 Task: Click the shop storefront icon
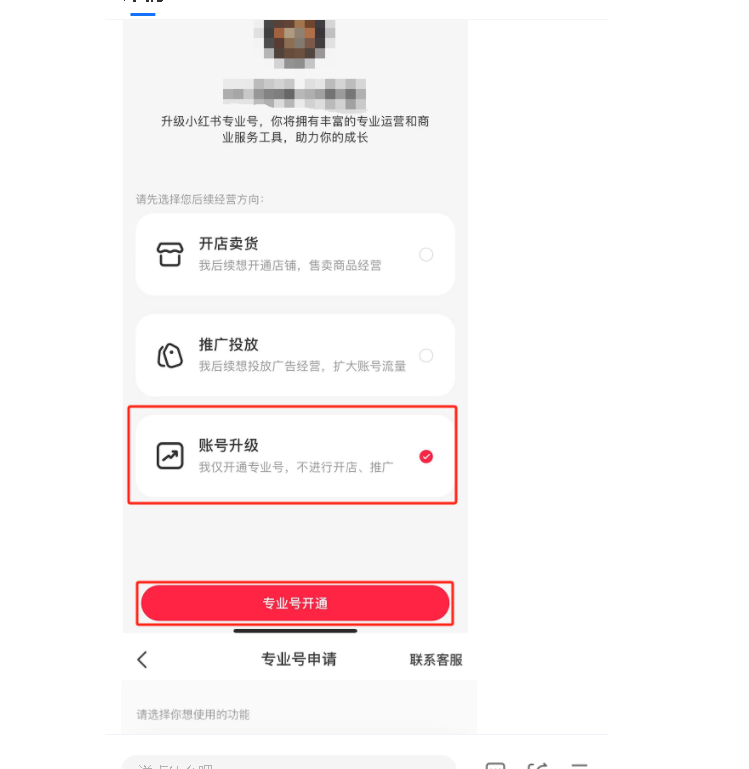[170, 254]
